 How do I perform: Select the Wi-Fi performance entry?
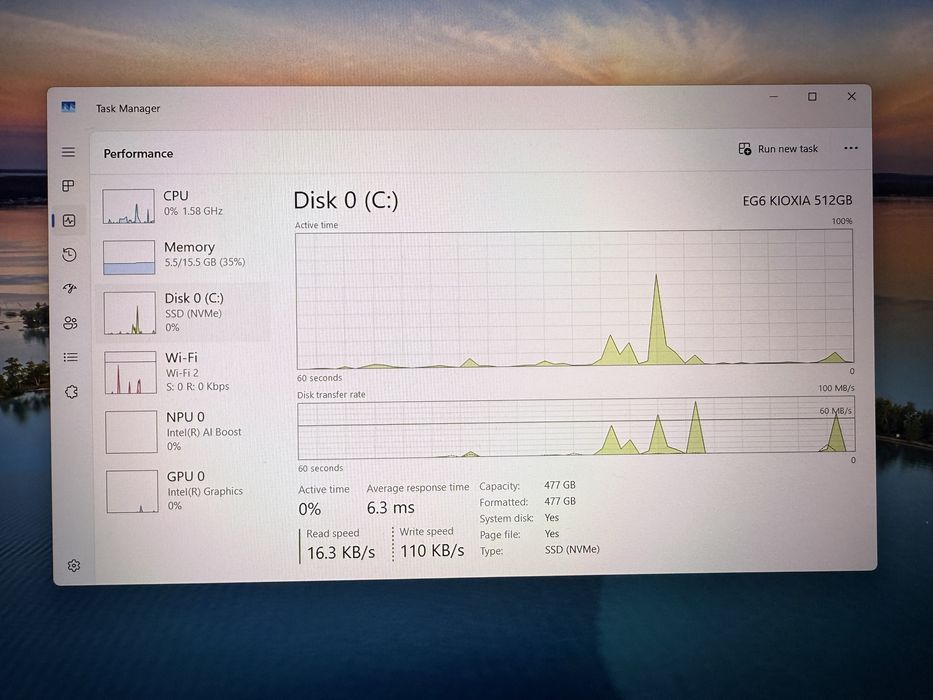[x=183, y=372]
